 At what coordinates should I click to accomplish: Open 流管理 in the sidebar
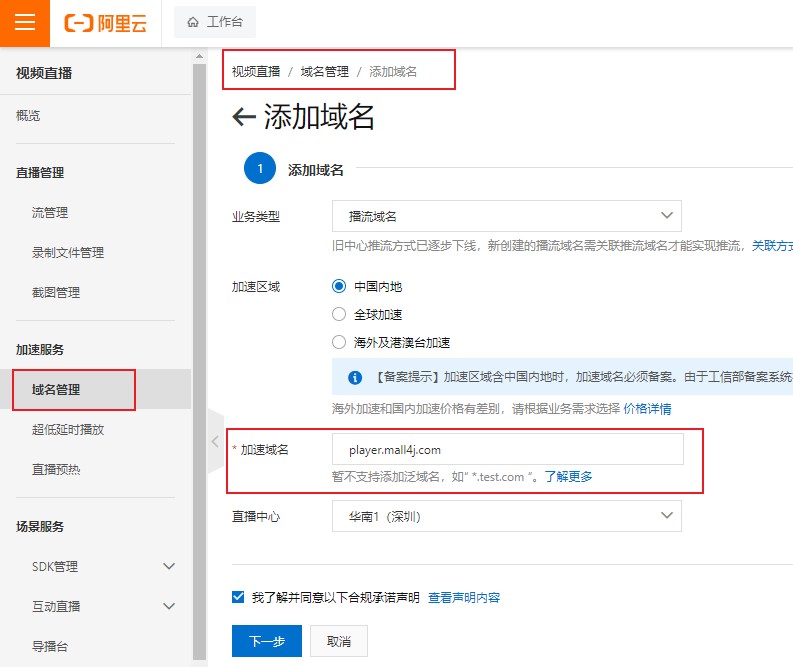50,213
